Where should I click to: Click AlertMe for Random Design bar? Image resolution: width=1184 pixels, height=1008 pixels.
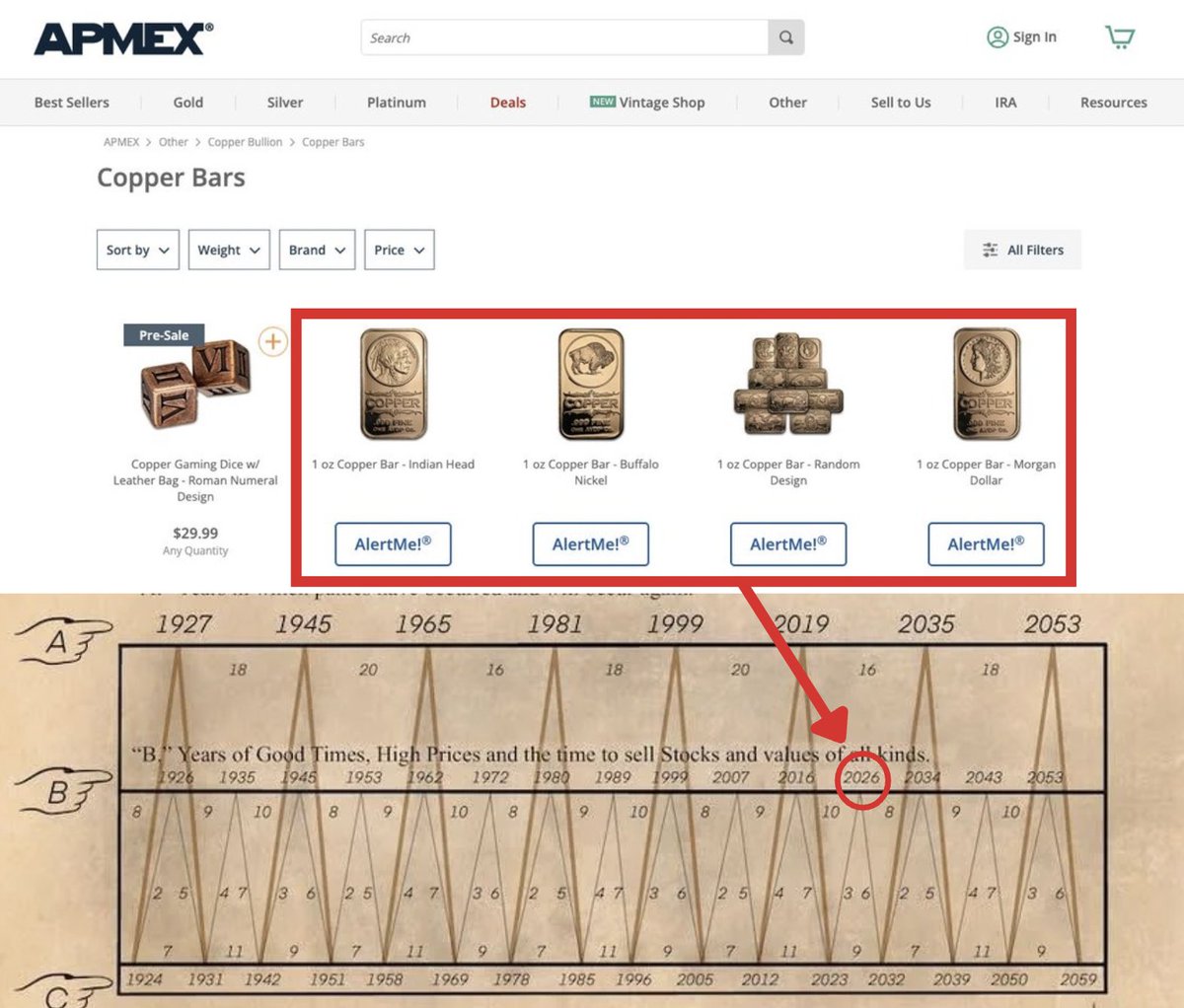coord(788,544)
